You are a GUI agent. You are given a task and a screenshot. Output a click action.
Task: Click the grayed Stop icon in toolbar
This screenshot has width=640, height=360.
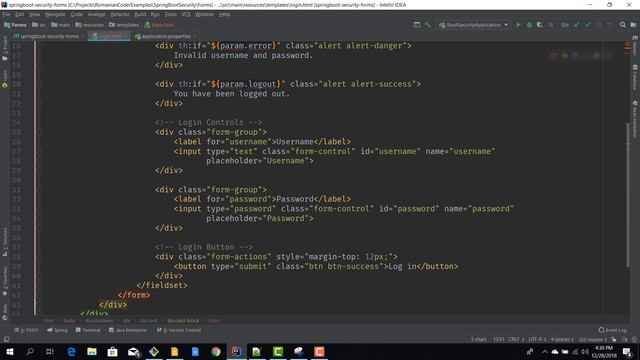click(551, 25)
